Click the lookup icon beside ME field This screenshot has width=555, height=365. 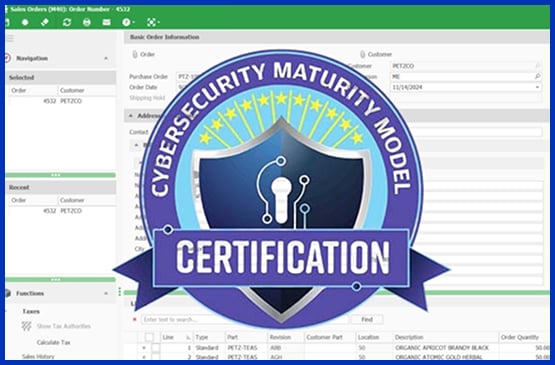point(537,76)
